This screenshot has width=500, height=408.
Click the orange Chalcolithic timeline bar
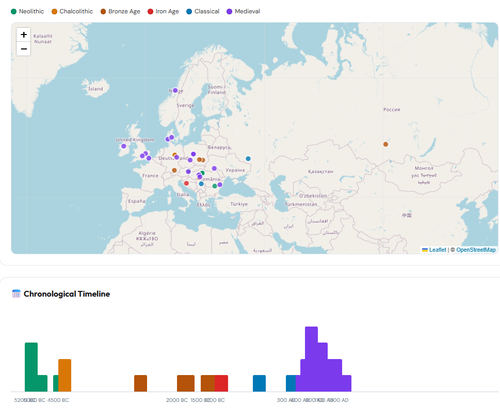coord(65,375)
